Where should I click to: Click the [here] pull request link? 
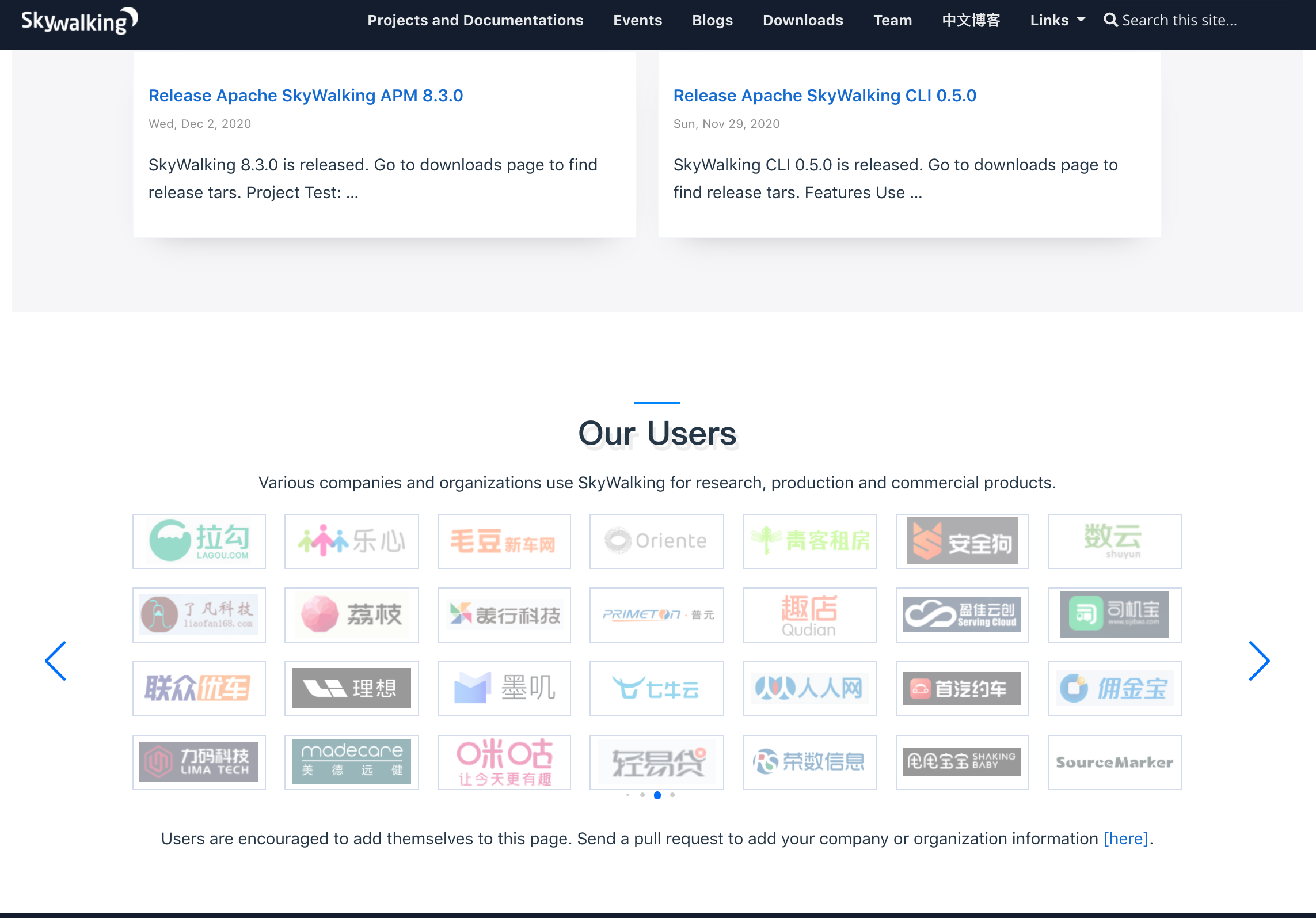(x=1125, y=839)
